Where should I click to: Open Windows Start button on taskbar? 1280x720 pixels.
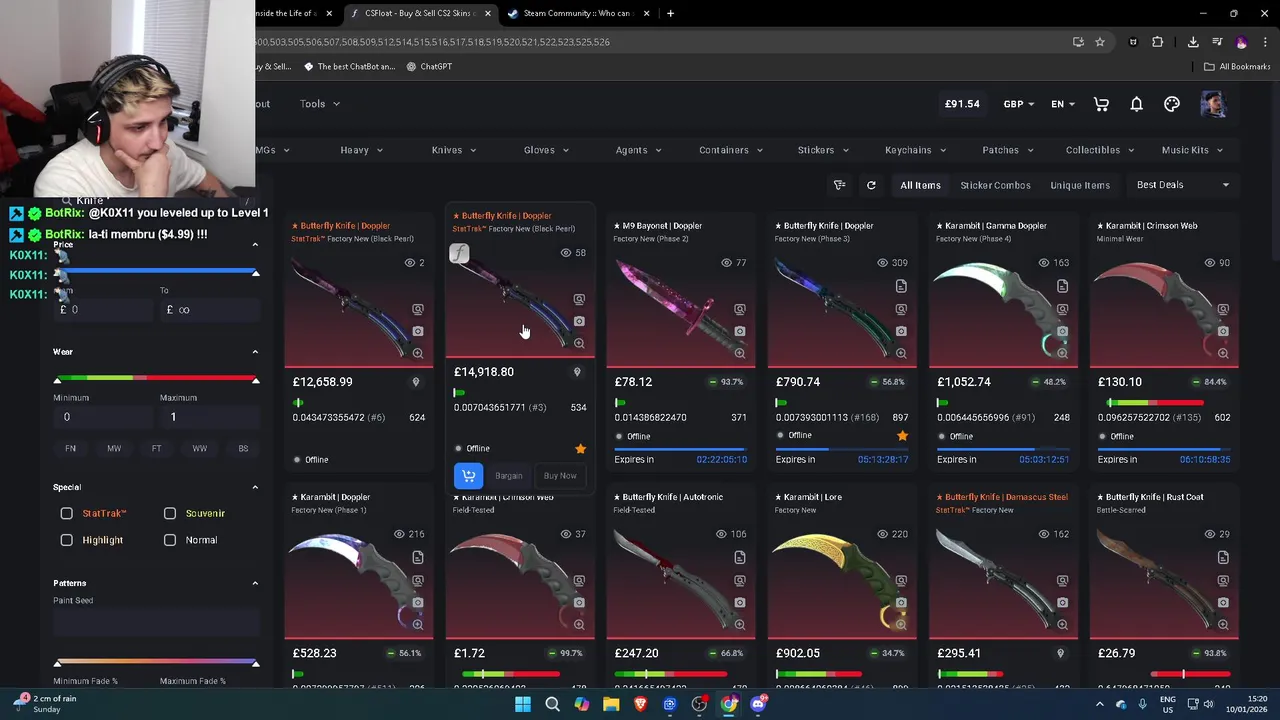tap(522, 704)
